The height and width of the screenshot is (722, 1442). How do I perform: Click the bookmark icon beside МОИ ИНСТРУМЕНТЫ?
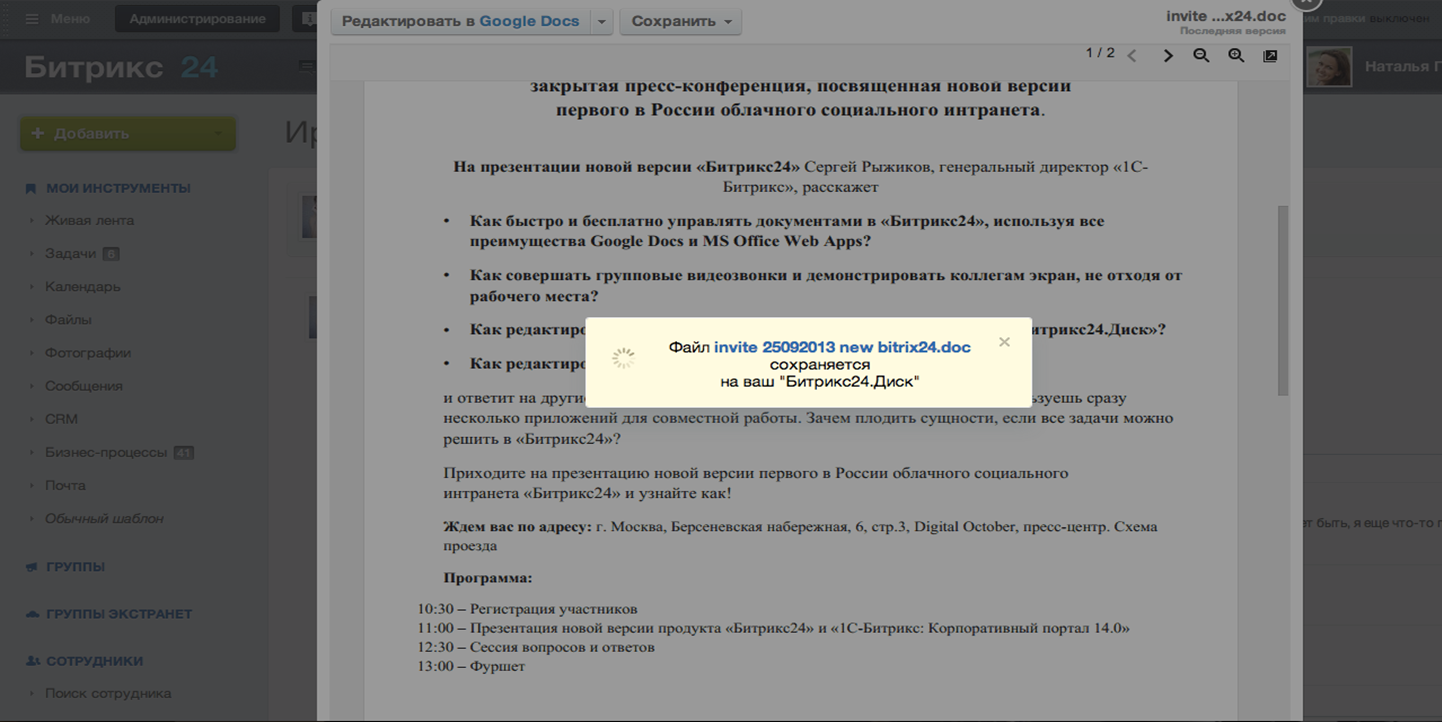click(x=31, y=188)
